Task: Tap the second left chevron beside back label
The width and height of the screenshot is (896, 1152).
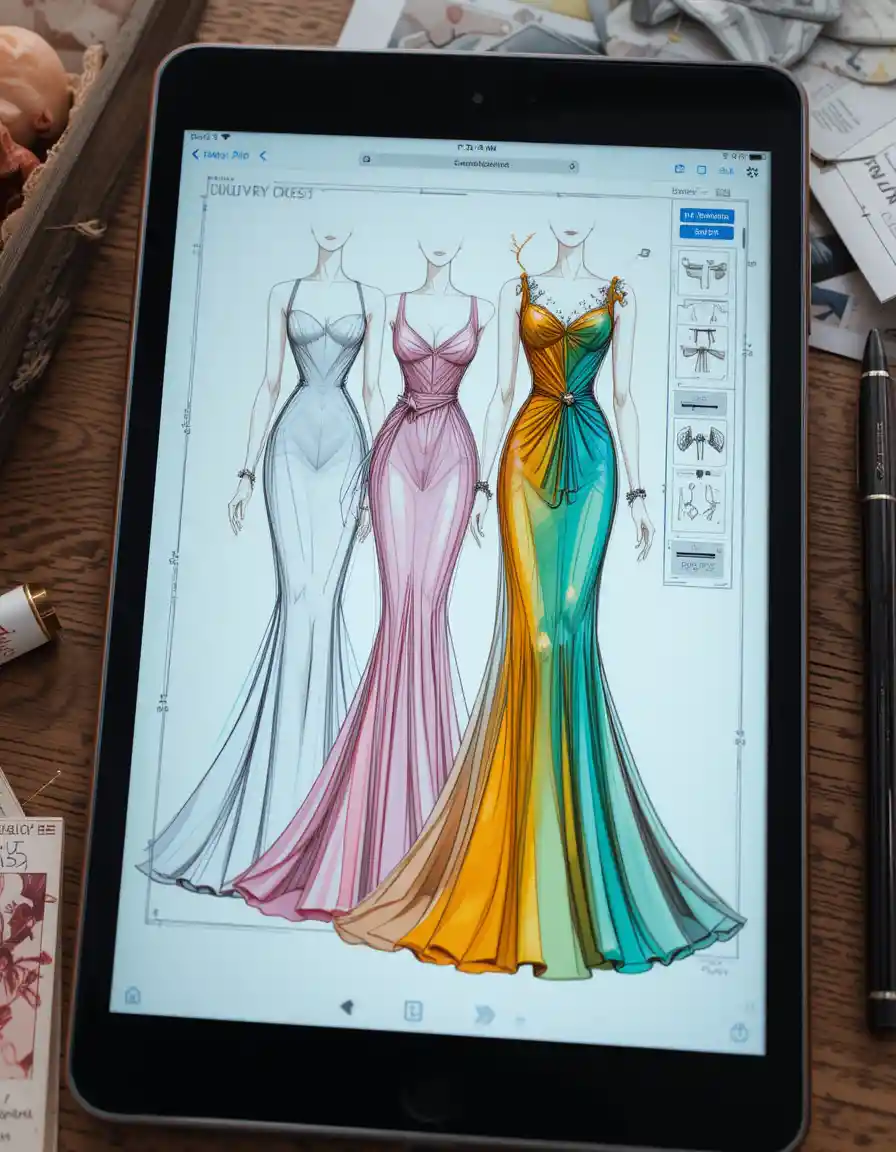Action: click(x=263, y=156)
